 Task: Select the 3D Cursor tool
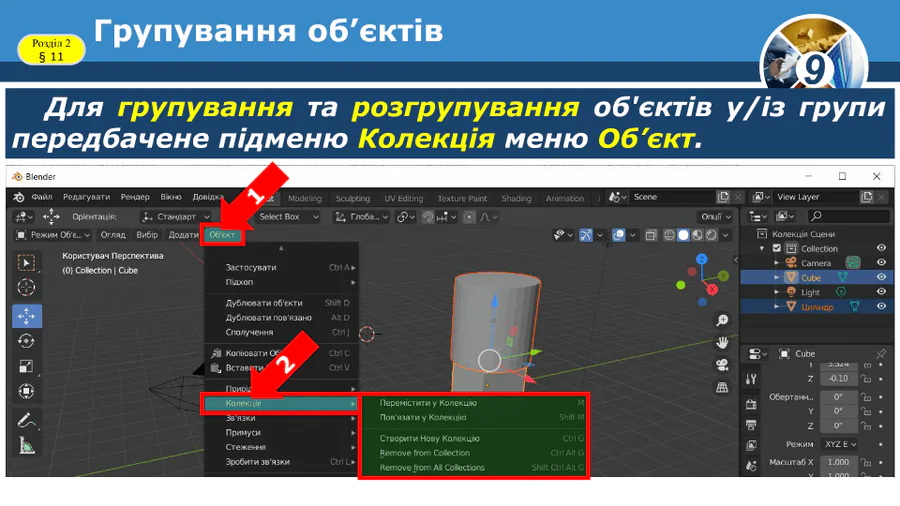[27, 288]
